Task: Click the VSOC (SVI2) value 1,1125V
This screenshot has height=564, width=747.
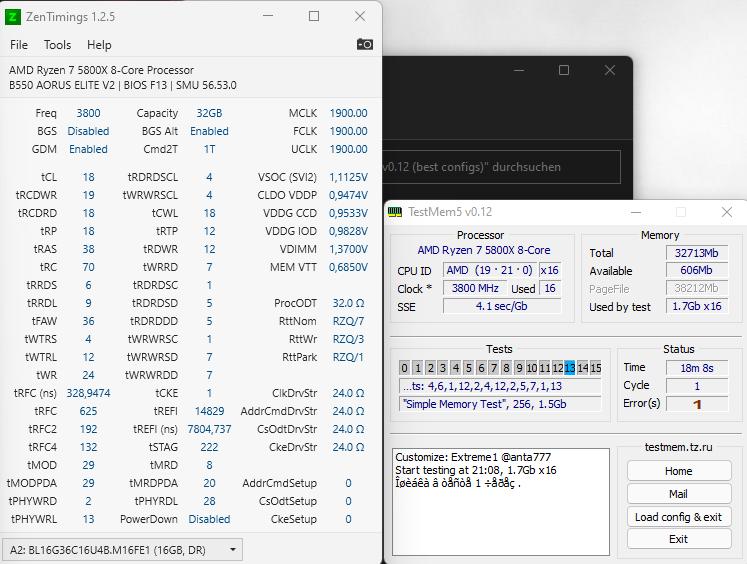Action: coord(348,177)
